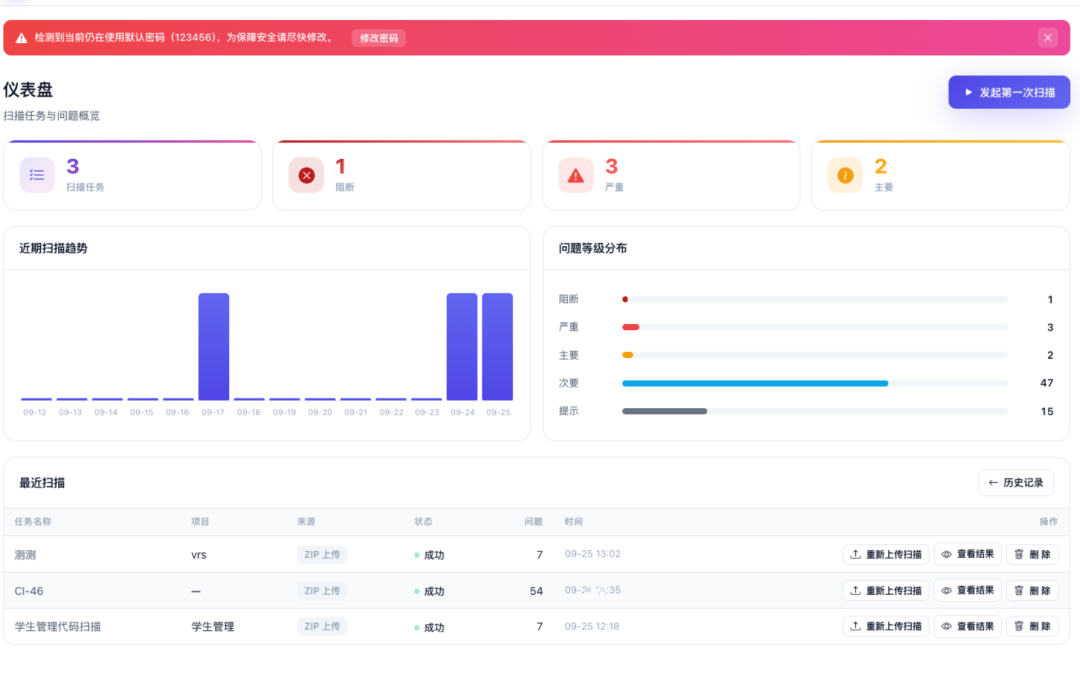The image size is (1080, 688).
Task: Click the ZIP 上传 tag in the 测测 row
Action: [322, 554]
